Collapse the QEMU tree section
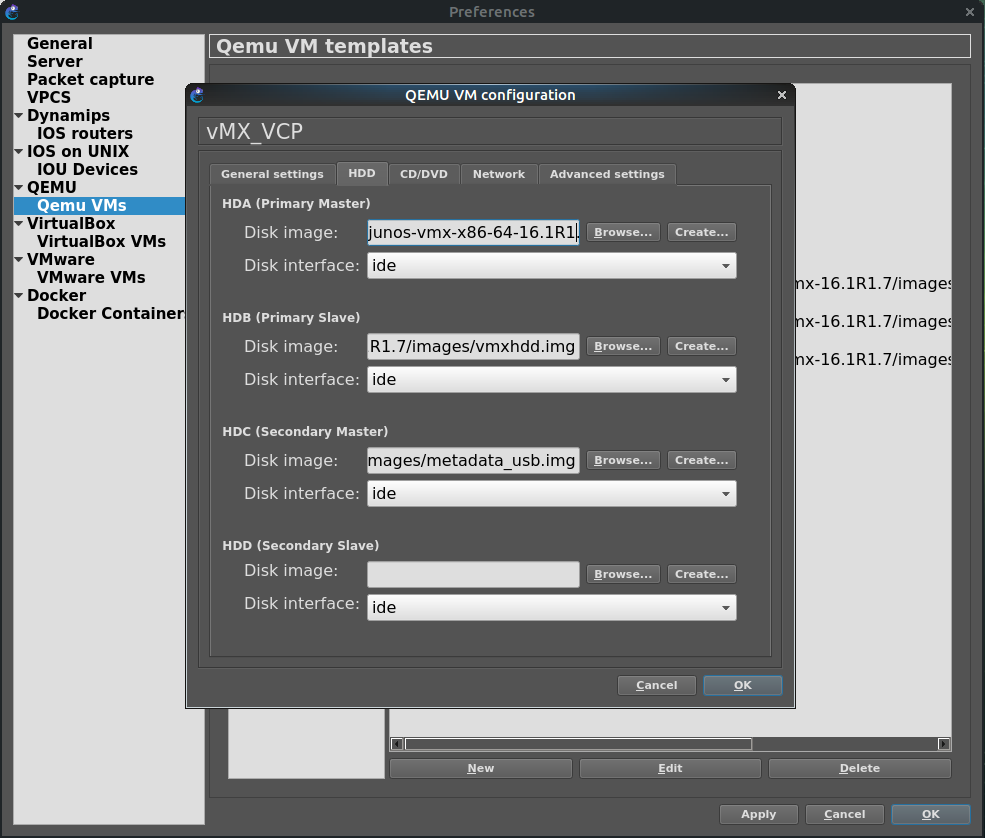This screenshot has height=838, width=985. (19, 188)
